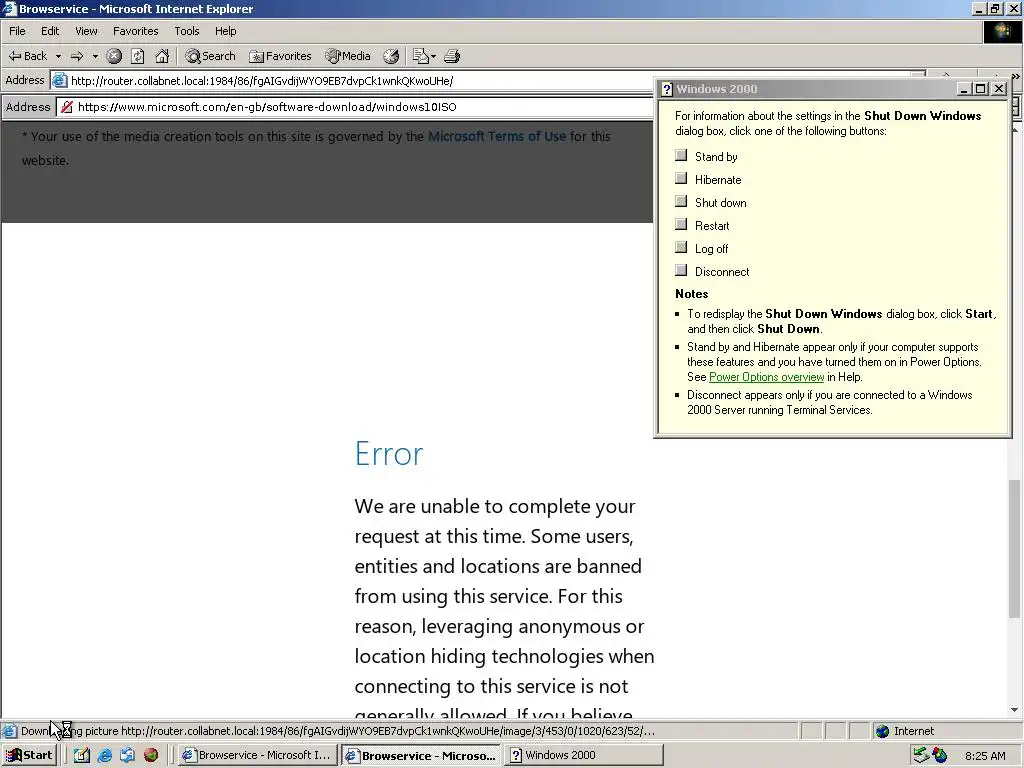Click the Notes heading in the help window
The height and width of the screenshot is (768, 1024).
coord(692,294)
